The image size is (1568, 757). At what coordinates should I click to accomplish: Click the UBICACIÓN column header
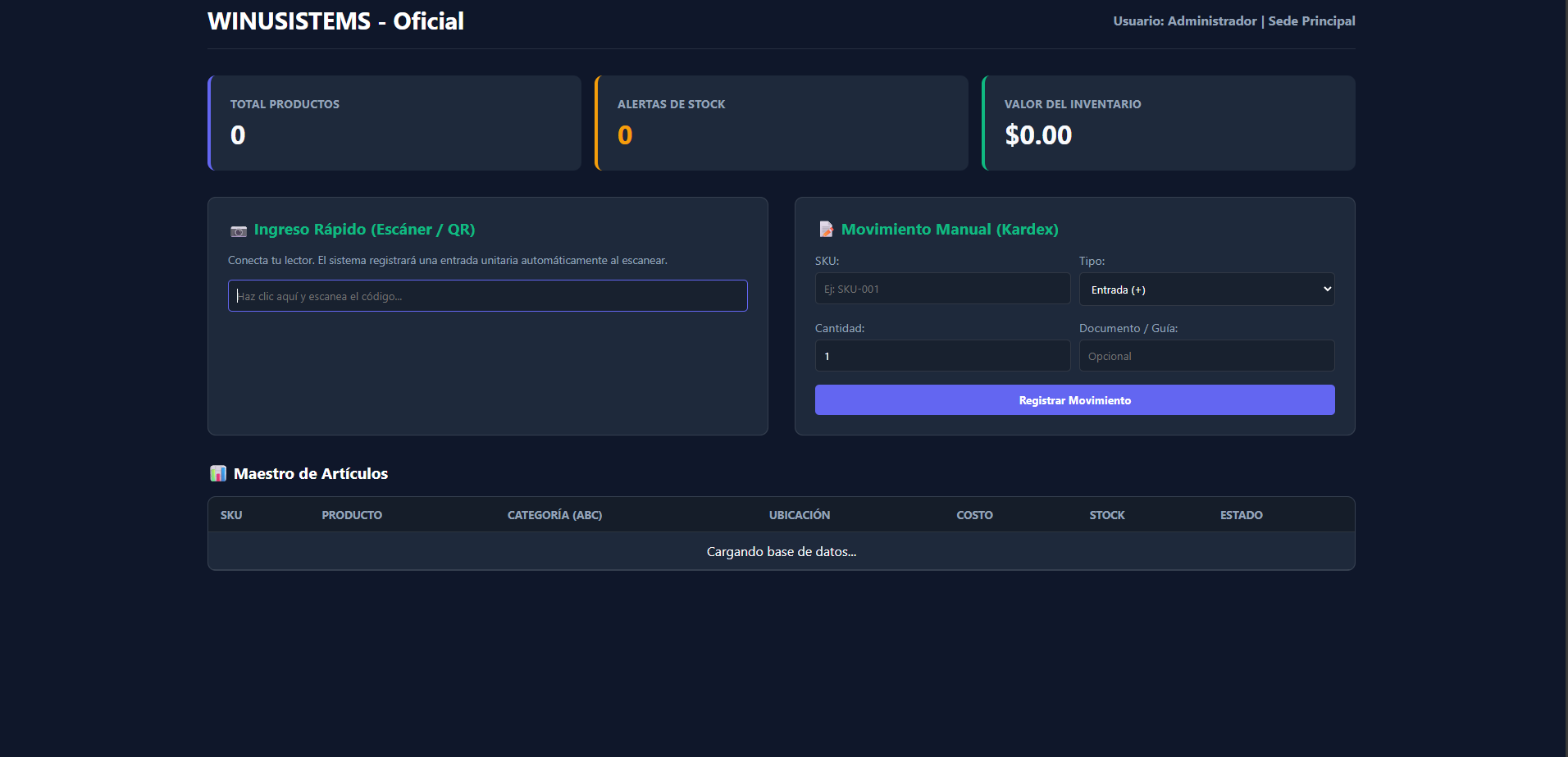(800, 515)
